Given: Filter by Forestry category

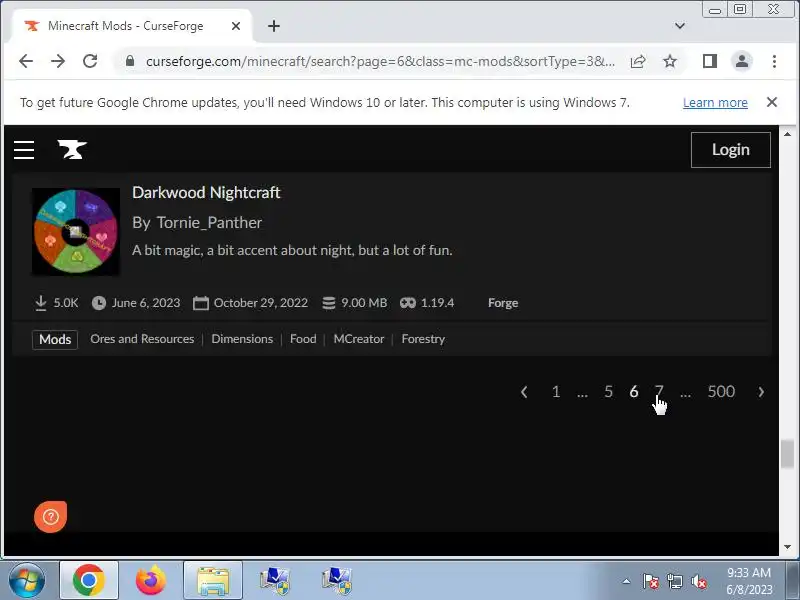Looking at the screenshot, I should pos(423,339).
